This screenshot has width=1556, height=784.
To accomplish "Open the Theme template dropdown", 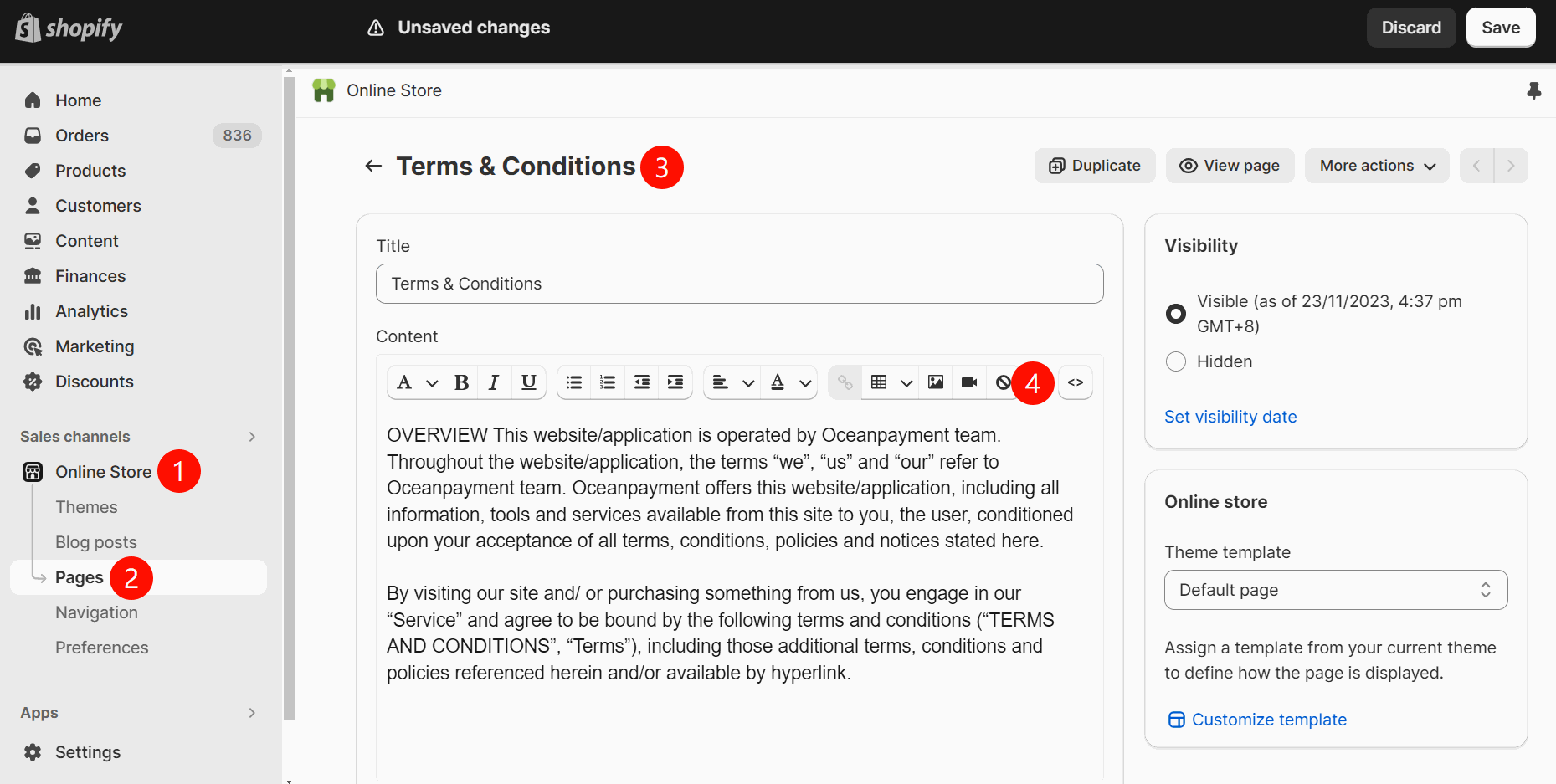I will coord(1335,590).
